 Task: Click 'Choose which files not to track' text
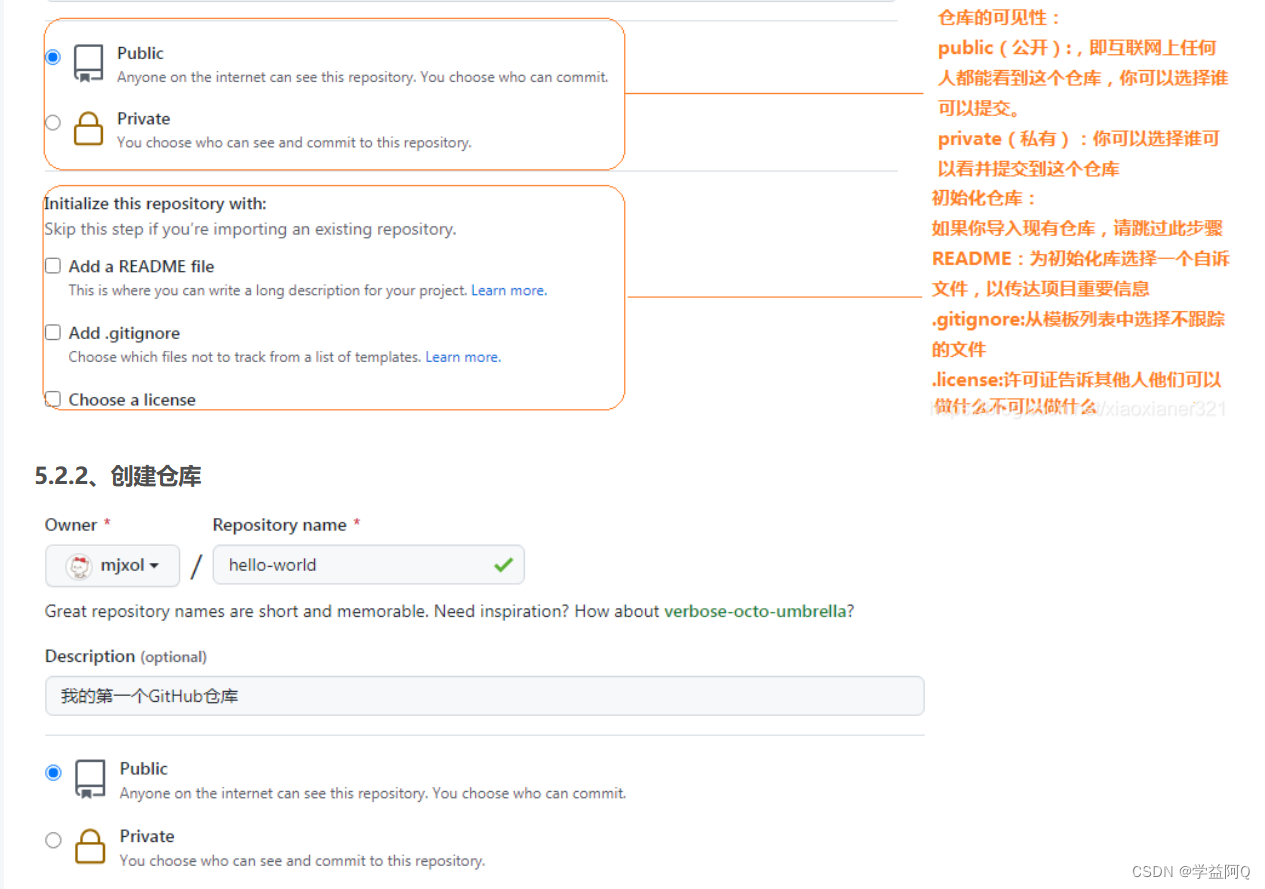[x=245, y=357]
